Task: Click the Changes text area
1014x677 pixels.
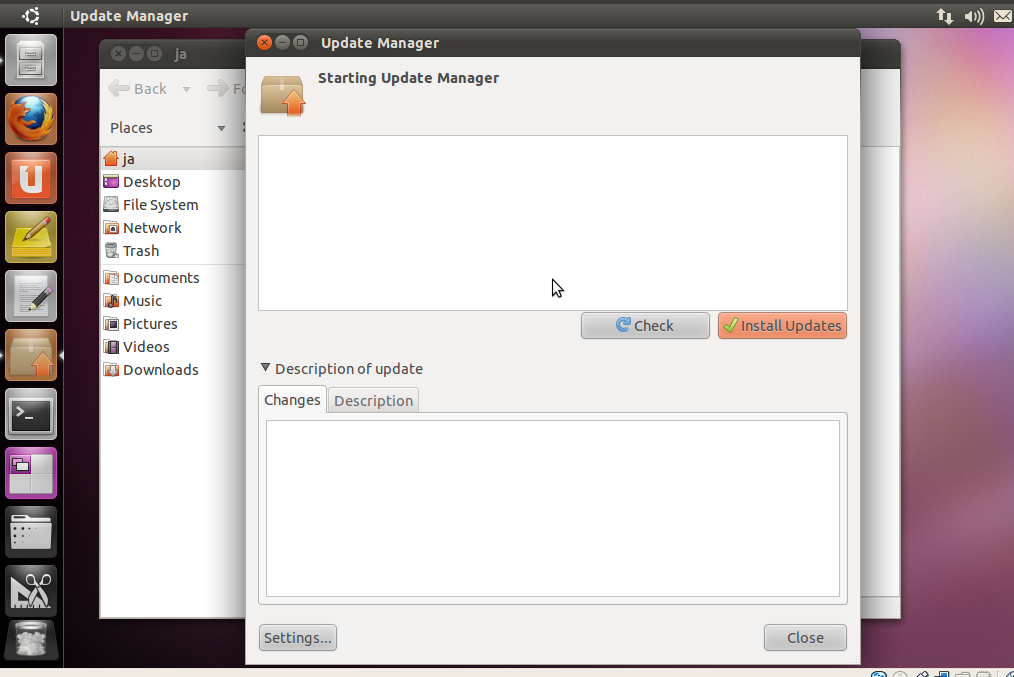Action: 553,508
